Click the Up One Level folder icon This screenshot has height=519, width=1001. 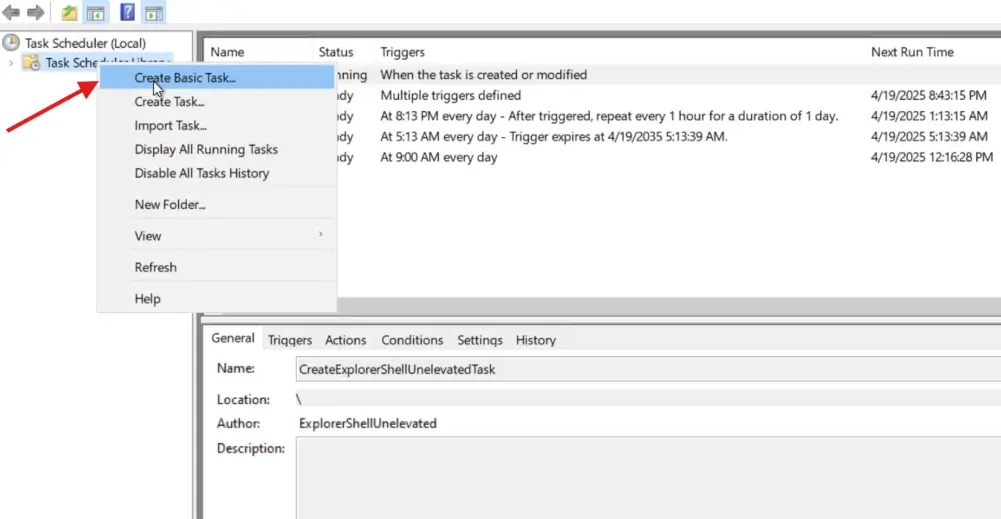pos(69,13)
